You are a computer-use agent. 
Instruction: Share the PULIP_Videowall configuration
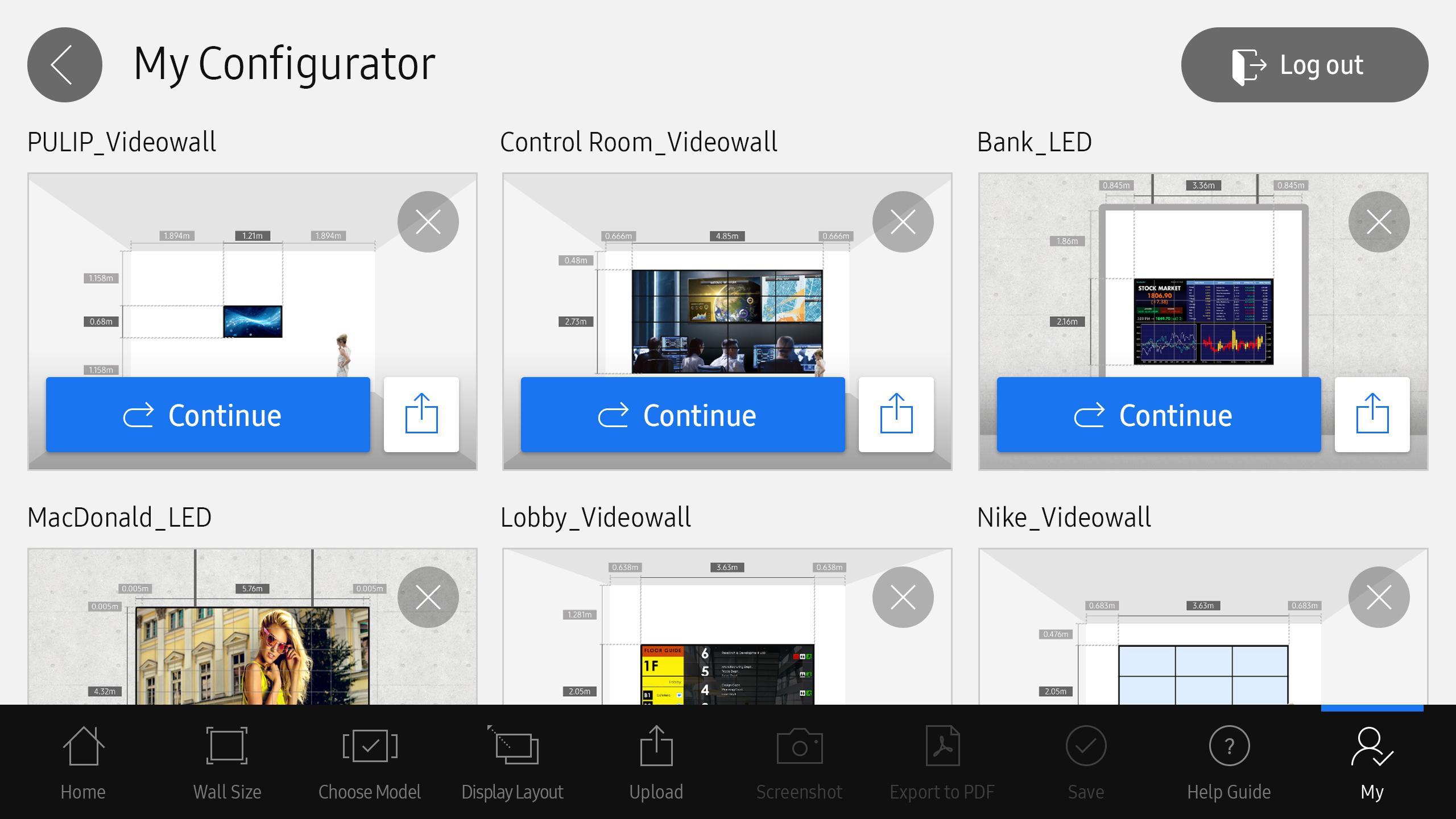point(421,415)
